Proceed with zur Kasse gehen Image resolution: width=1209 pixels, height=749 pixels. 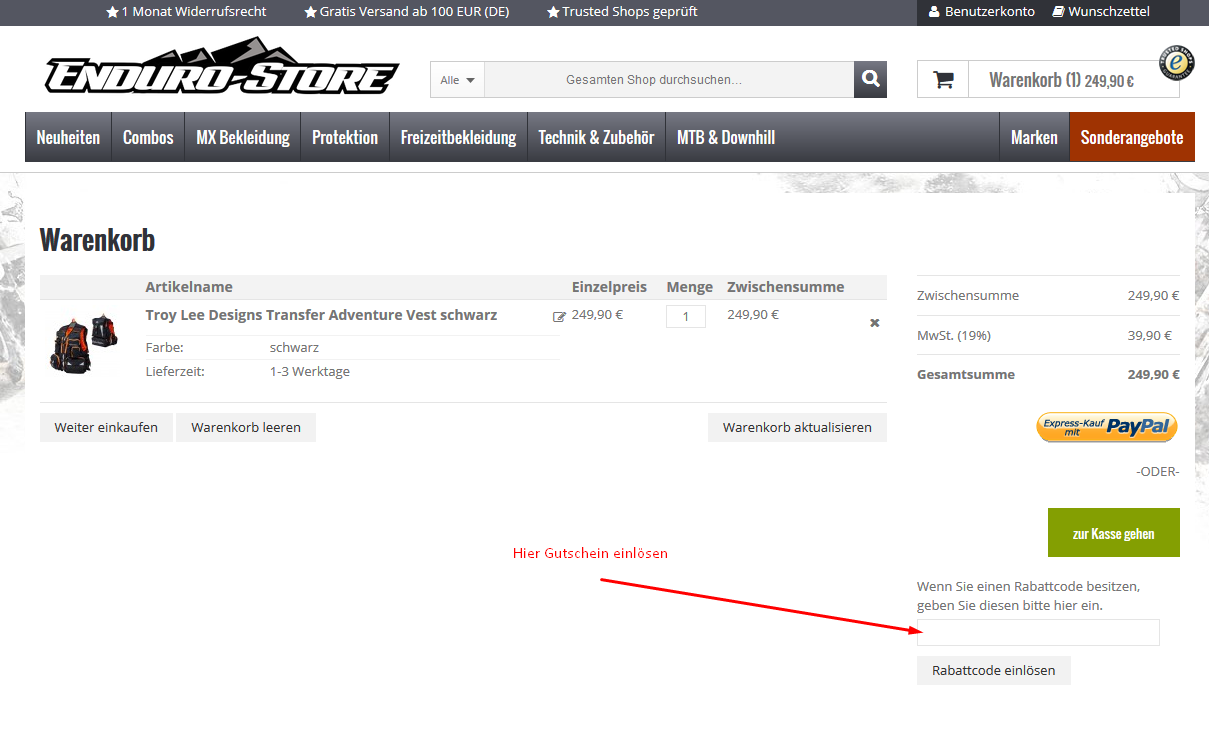(1113, 533)
